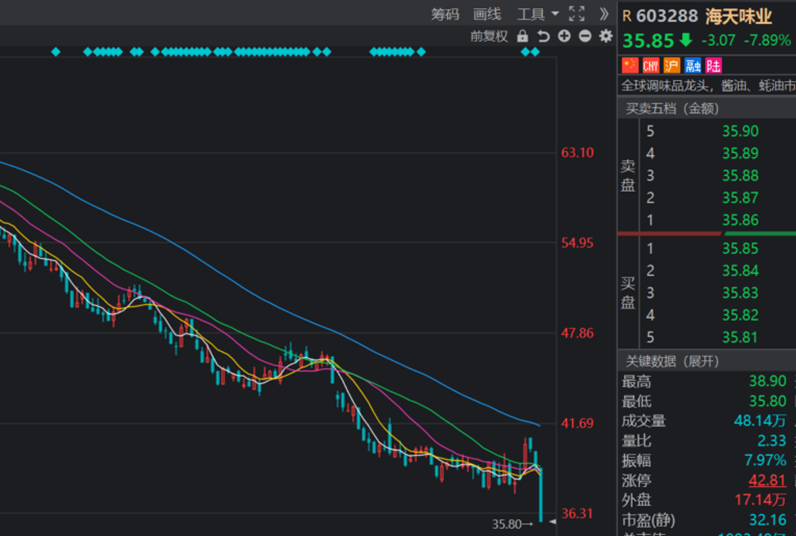Click the 47.86 price axis label

click(577, 333)
